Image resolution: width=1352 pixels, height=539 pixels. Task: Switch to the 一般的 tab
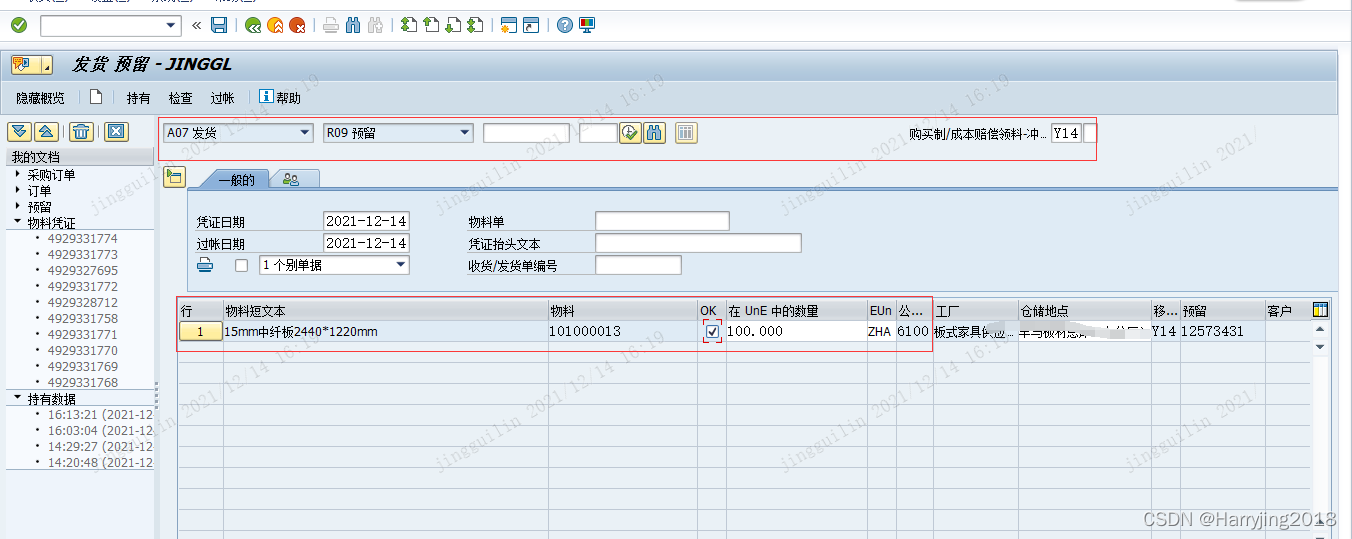point(237,180)
